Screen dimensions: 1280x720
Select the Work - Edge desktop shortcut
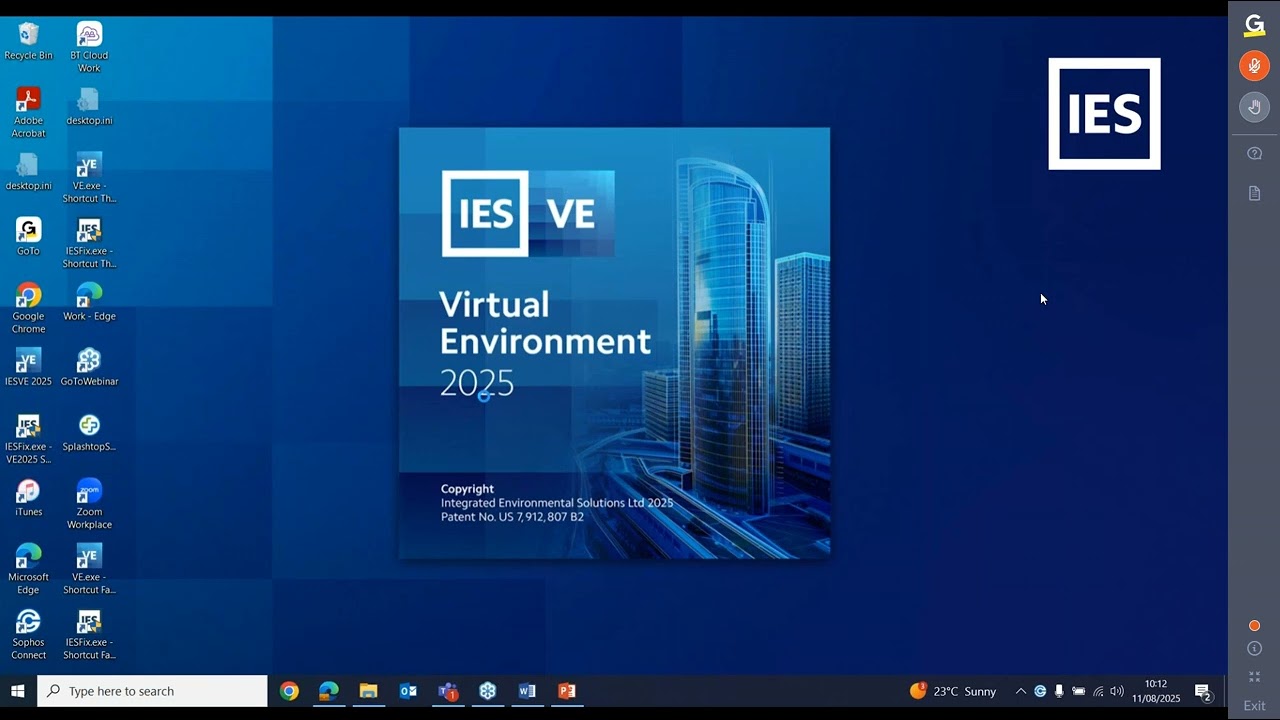[x=89, y=302]
